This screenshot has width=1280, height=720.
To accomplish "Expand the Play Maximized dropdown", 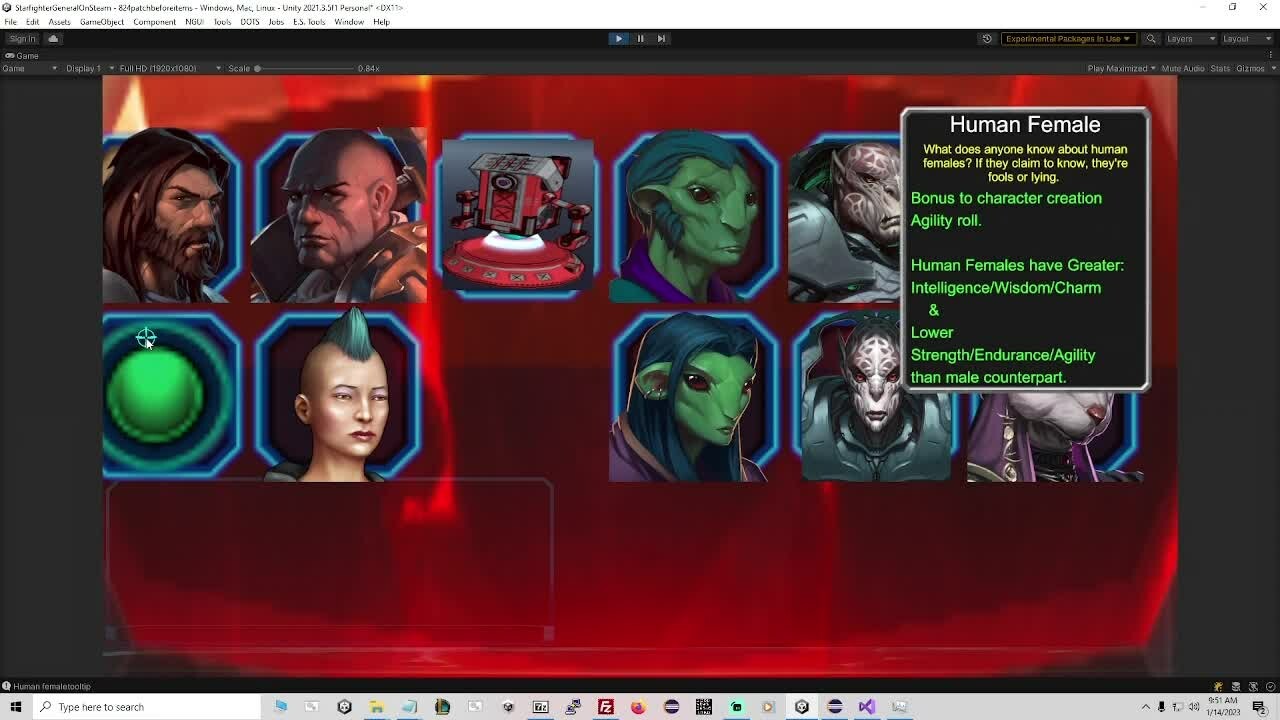I will pyautogui.click(x=1121, y=68).
